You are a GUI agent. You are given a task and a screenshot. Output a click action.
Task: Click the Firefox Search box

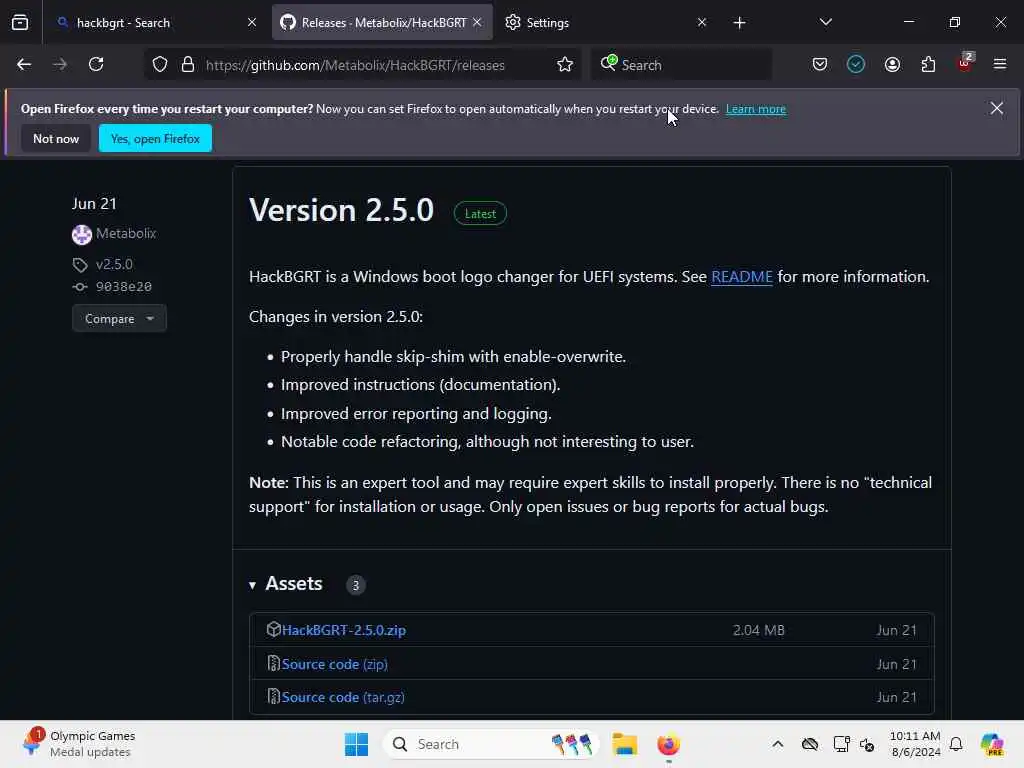(681, 65)
